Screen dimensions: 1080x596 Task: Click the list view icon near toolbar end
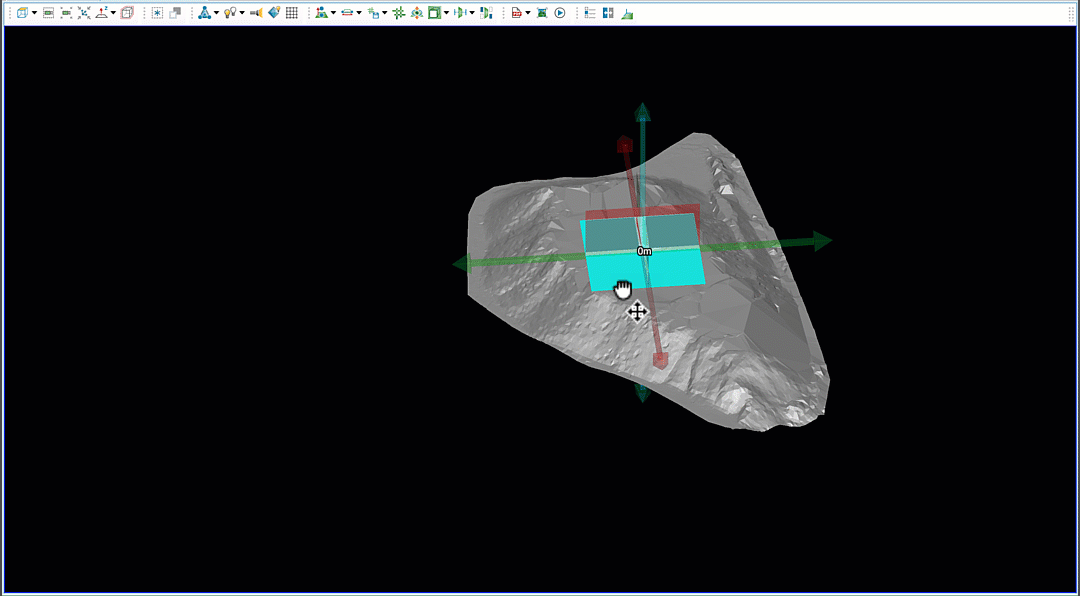coord(589,13)
